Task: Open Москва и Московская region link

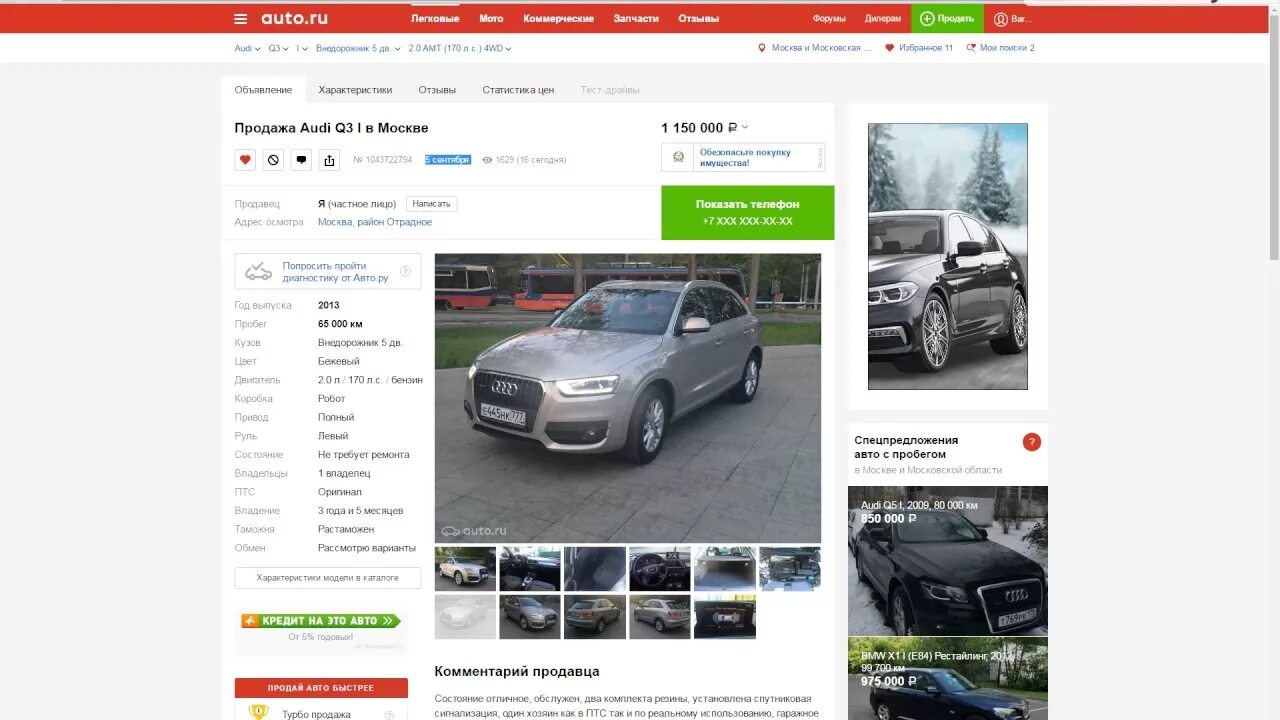Action: 821,48
